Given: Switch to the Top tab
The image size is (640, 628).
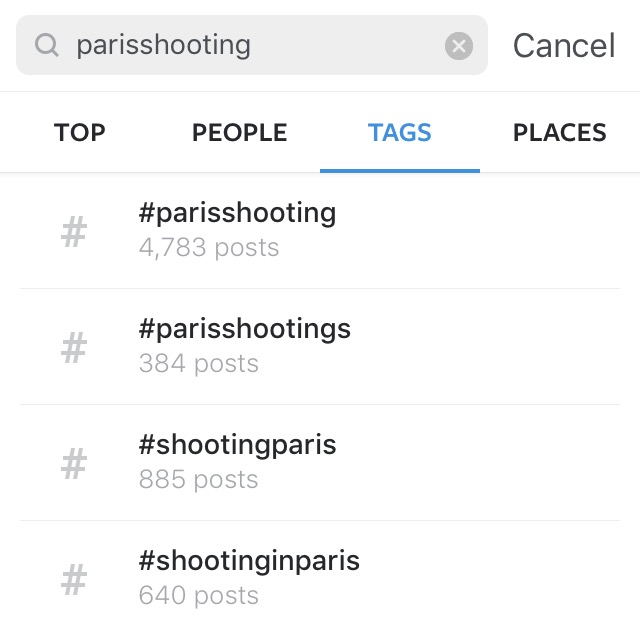Looking at the screenshot, I should pyautogui.click(x=80, y=132).
